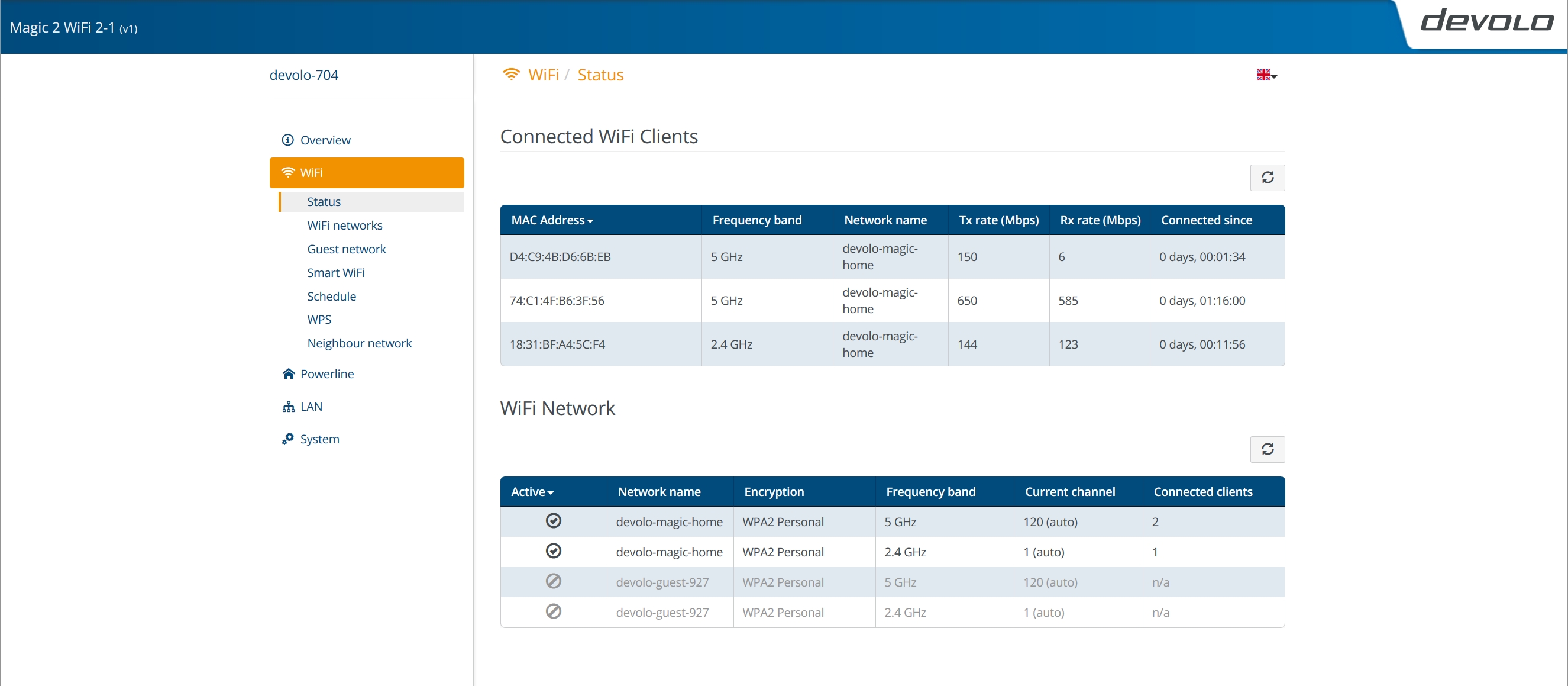Click the devolo logo

[x=1486, y=22]
